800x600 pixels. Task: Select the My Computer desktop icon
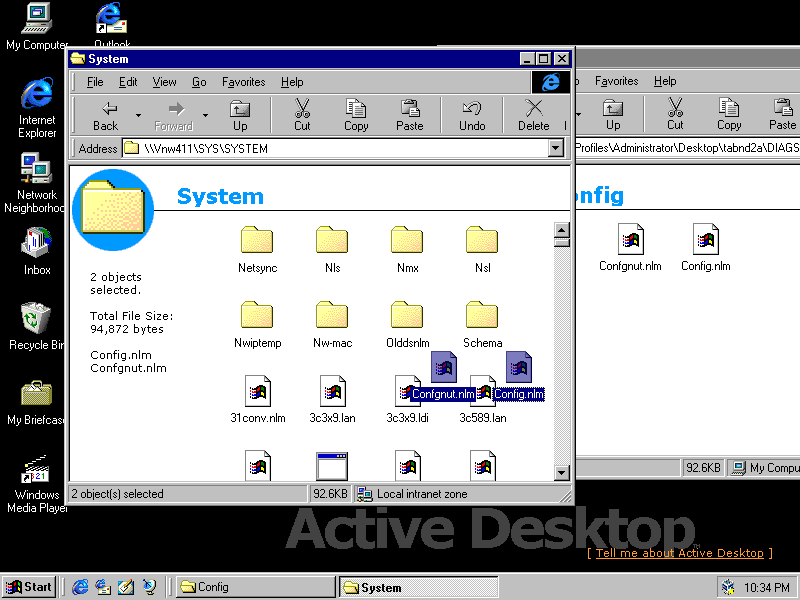click(37, 27)
